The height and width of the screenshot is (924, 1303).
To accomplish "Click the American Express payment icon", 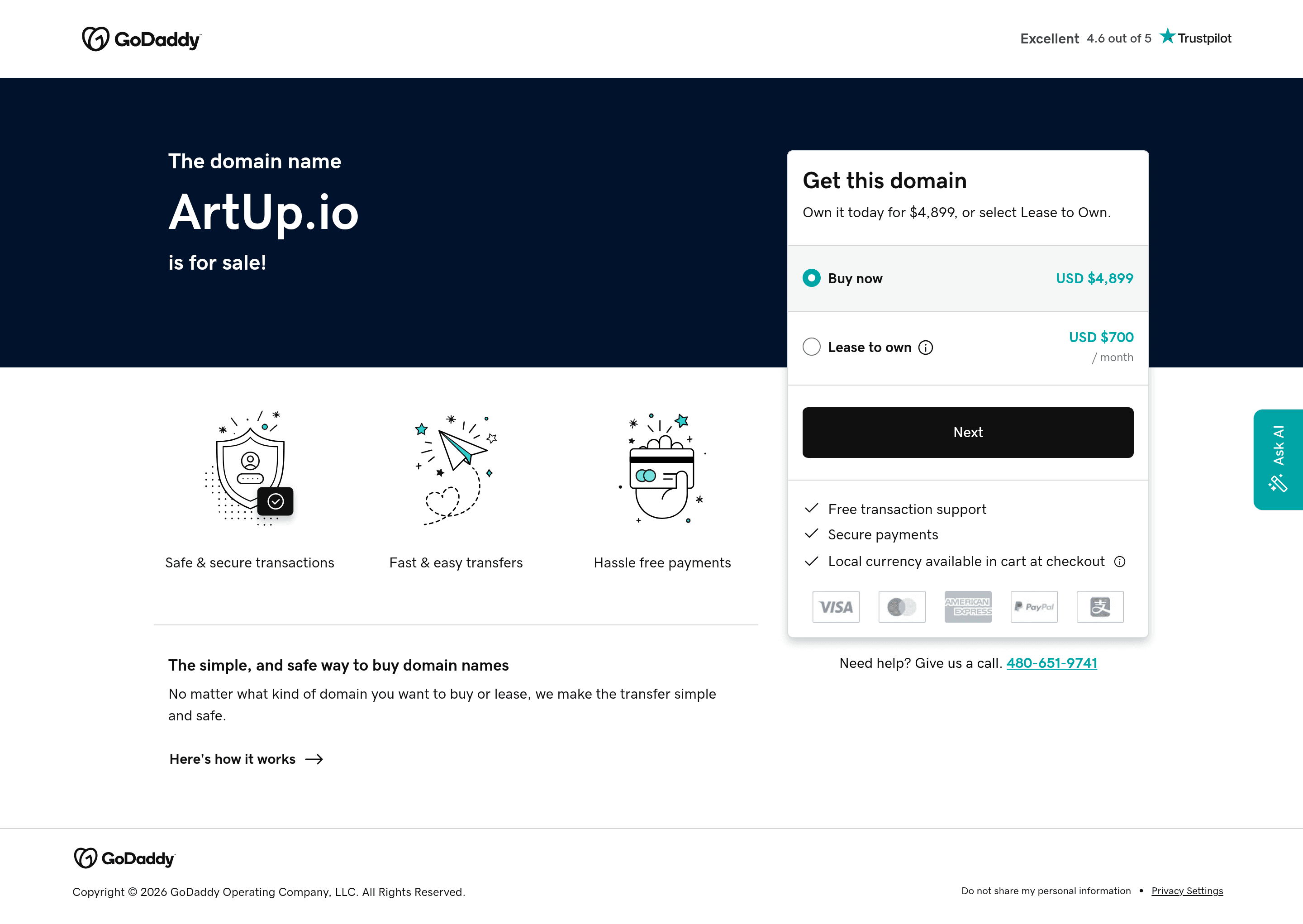I will 968,606.
